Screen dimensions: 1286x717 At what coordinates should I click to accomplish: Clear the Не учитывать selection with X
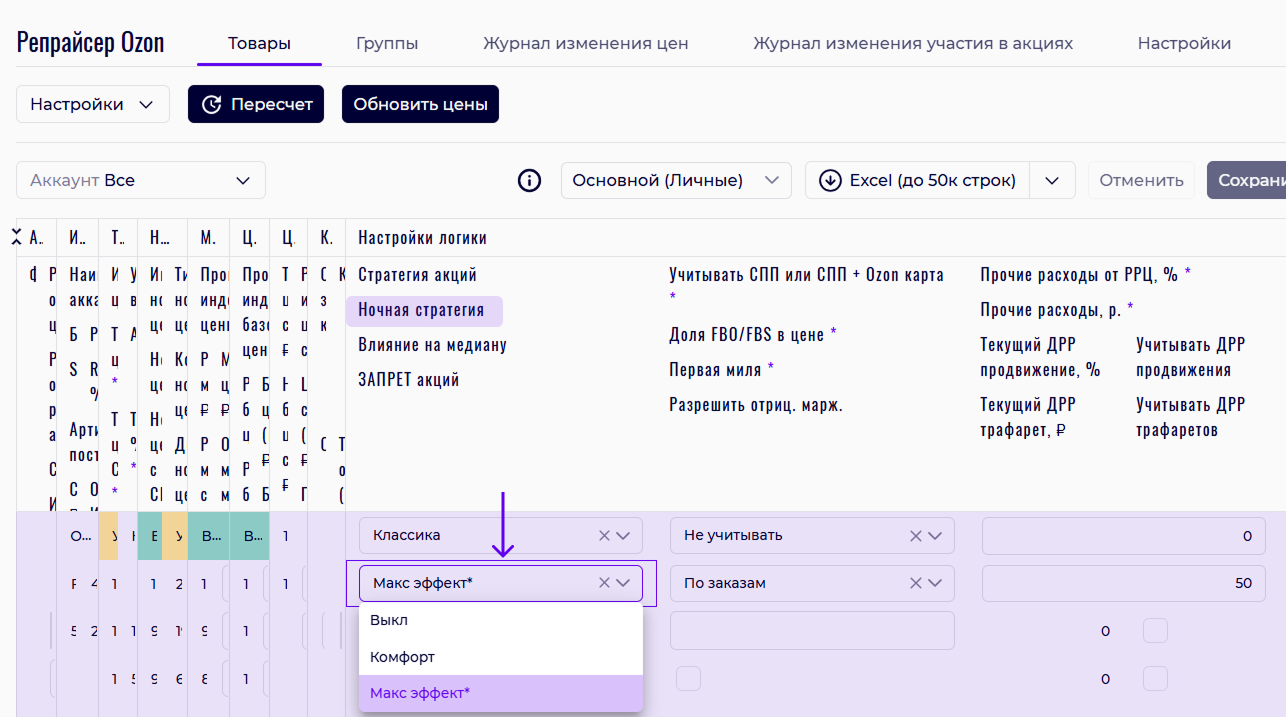coord(915,536)
